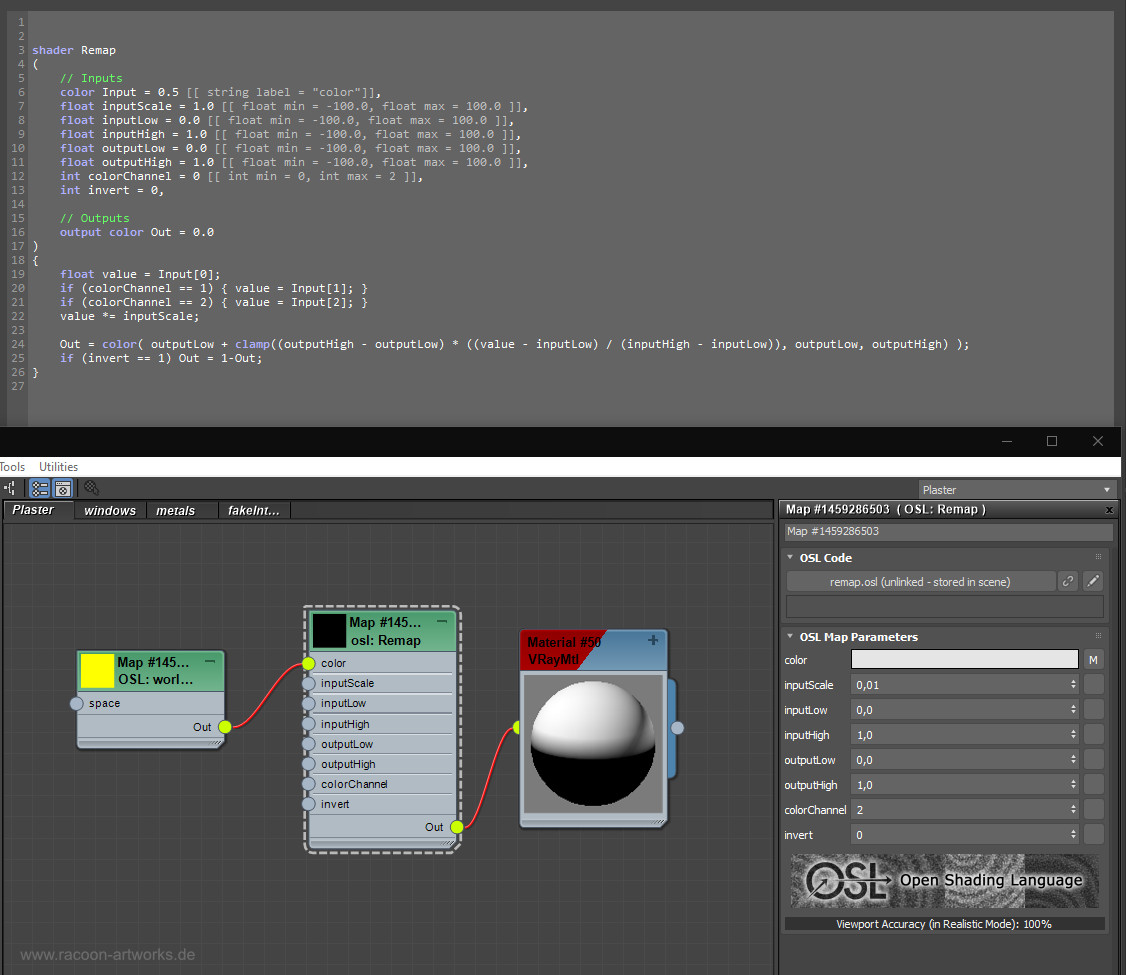
Task: Collapse the OSL world map node
Action: tap(210, 661)
